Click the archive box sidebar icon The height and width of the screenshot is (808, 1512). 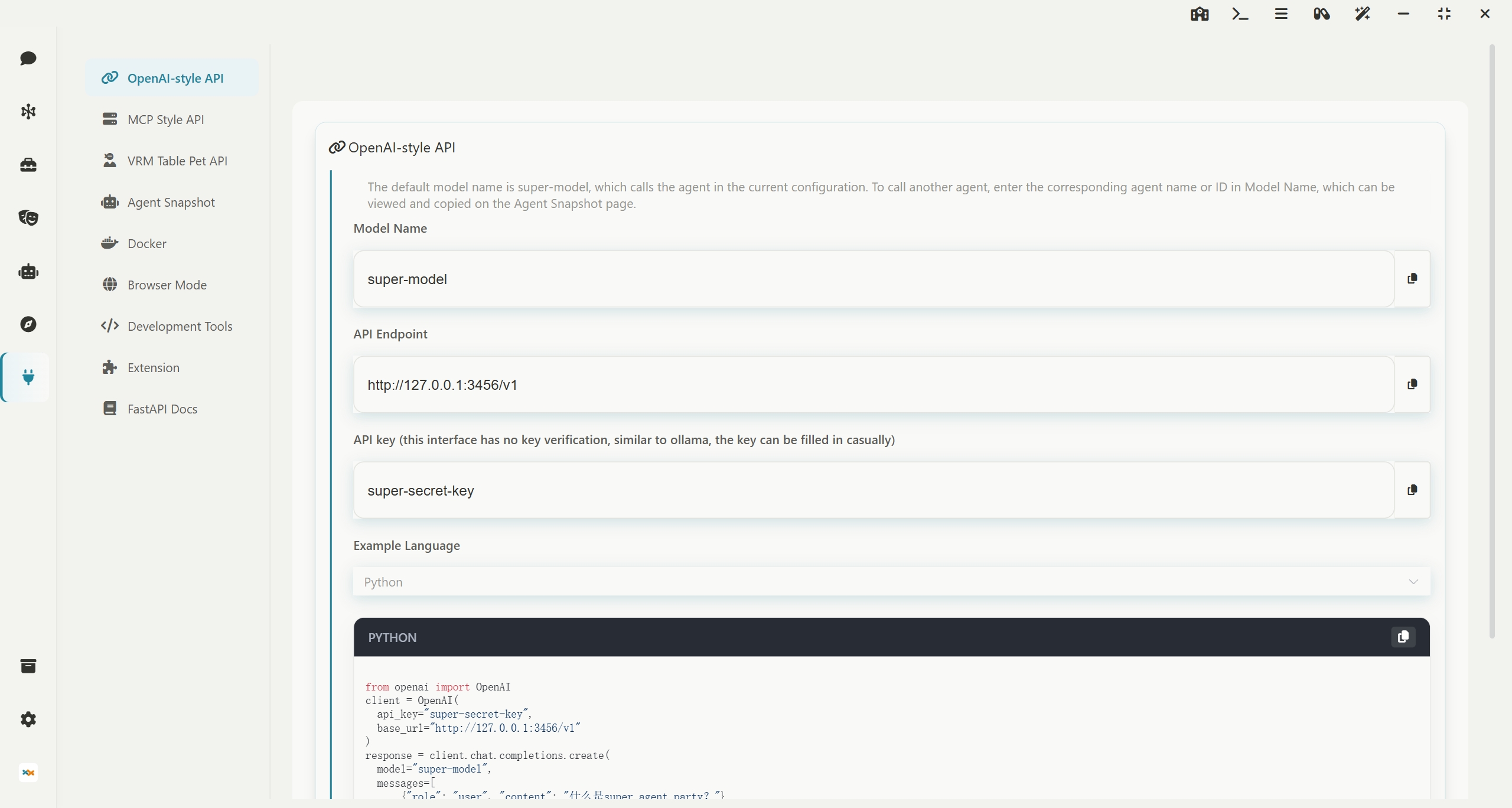pyautogui.click(x=28, y=666)
